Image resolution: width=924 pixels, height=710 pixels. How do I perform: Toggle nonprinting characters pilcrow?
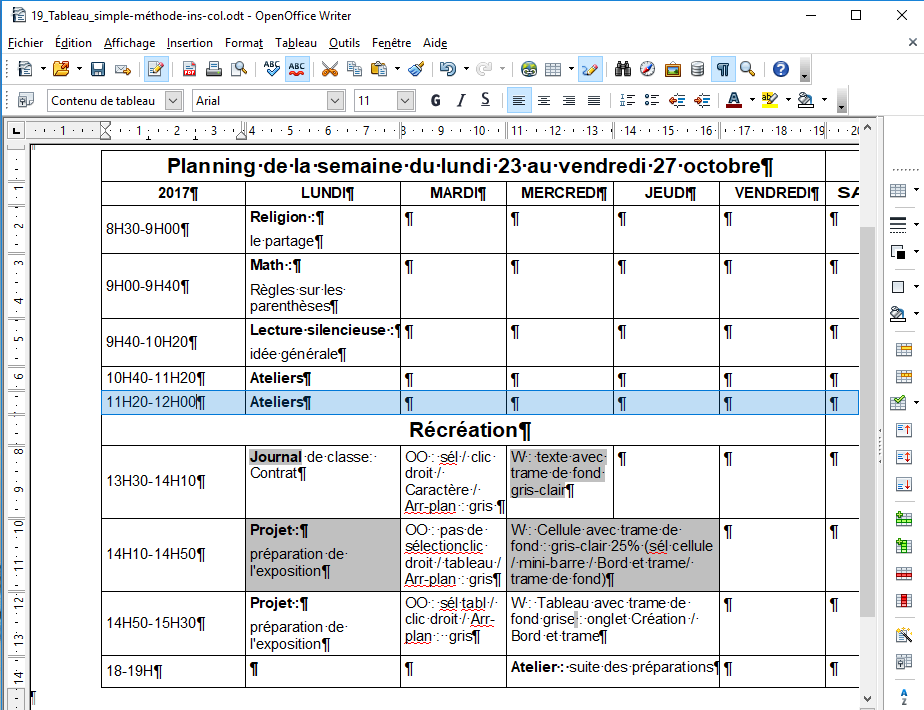click(x=722, y=70)
